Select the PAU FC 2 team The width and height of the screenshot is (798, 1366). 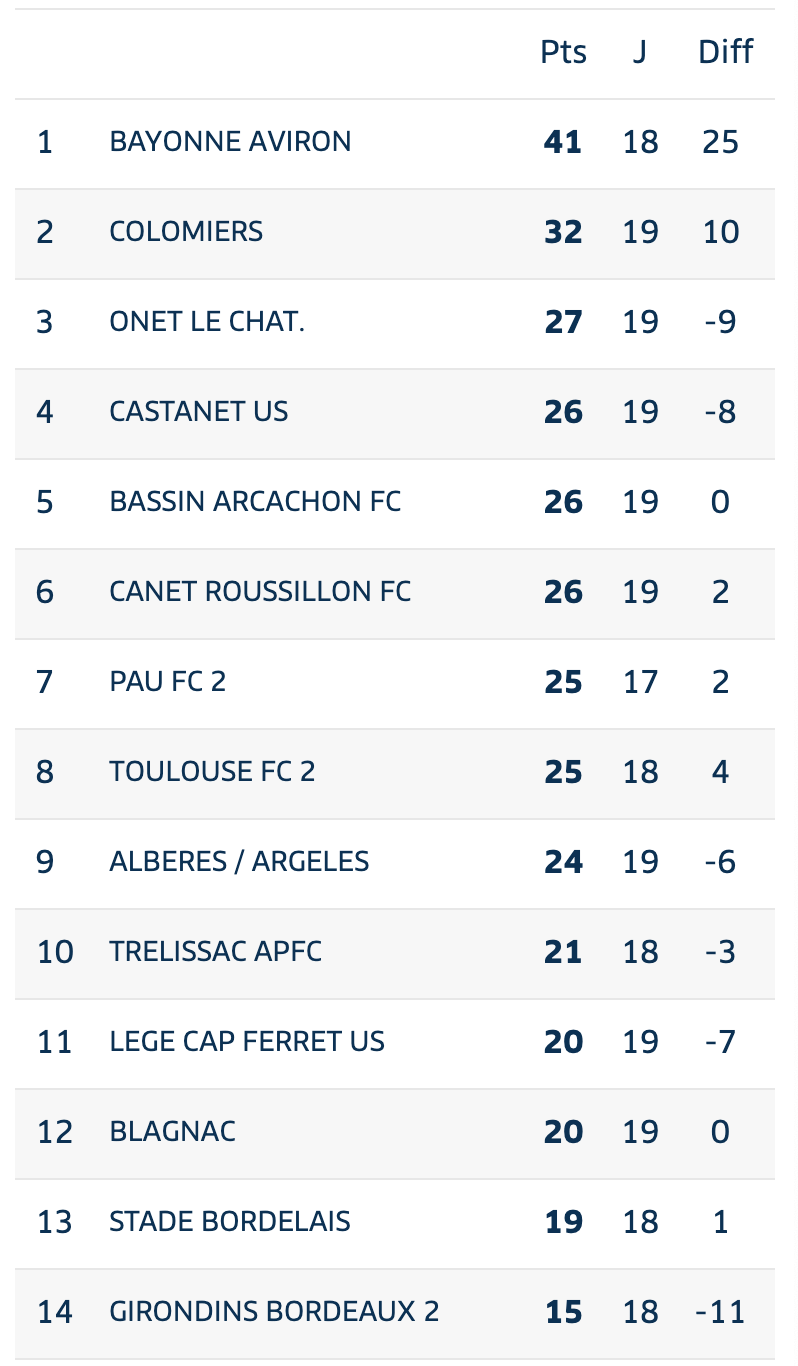point(168,682)
